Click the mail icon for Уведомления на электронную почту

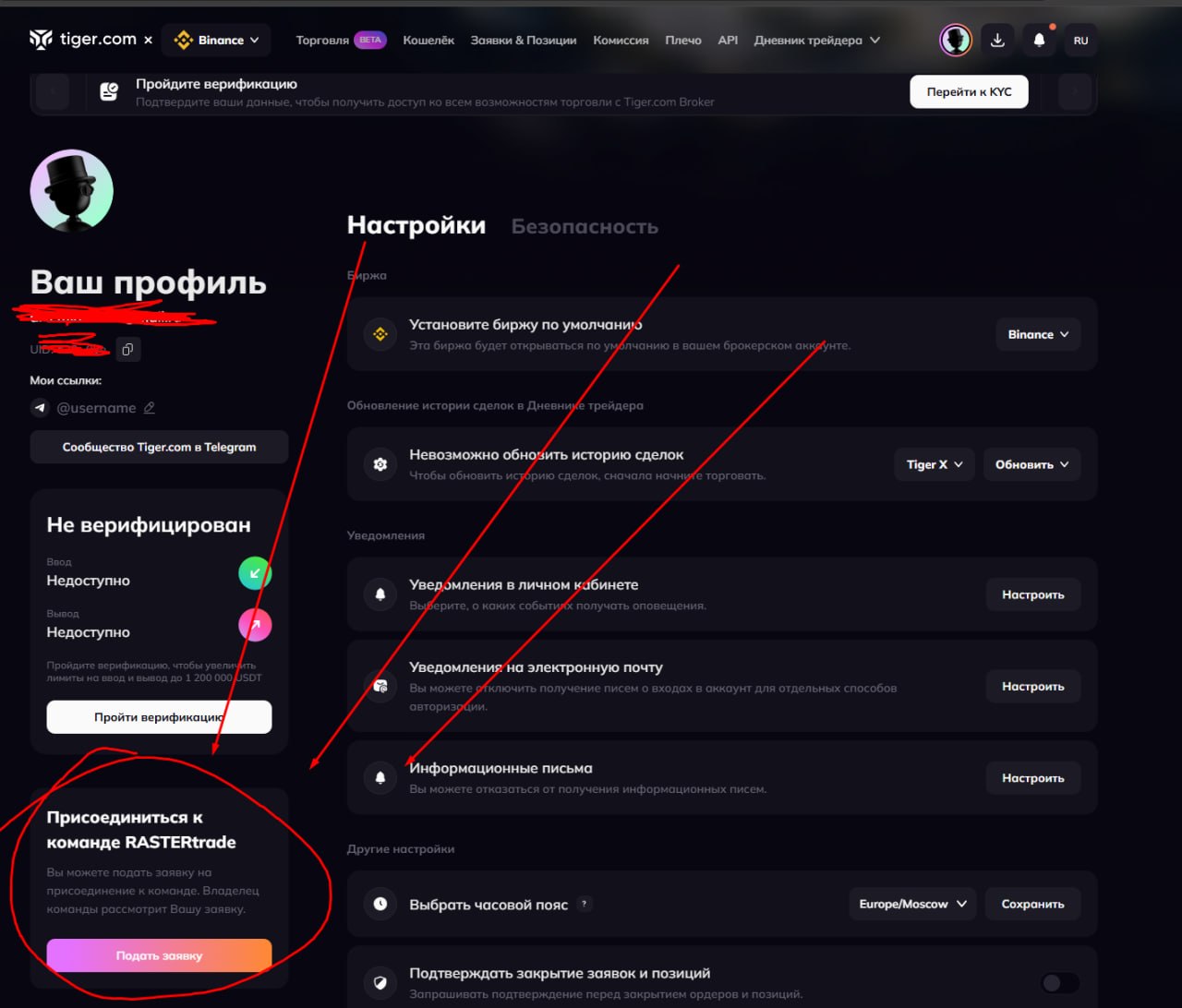(380, 686)
